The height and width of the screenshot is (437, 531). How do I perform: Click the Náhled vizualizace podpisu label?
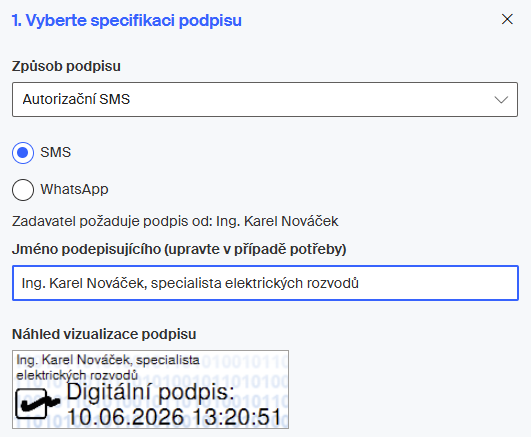click(x=104, y=334)
